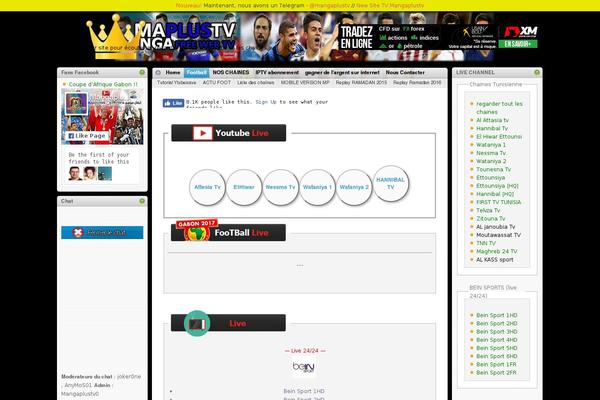The width and height of the screenshot is (600, 400).
Task: Open Coupe d'Afrique Gabon link
Action: 103,84
